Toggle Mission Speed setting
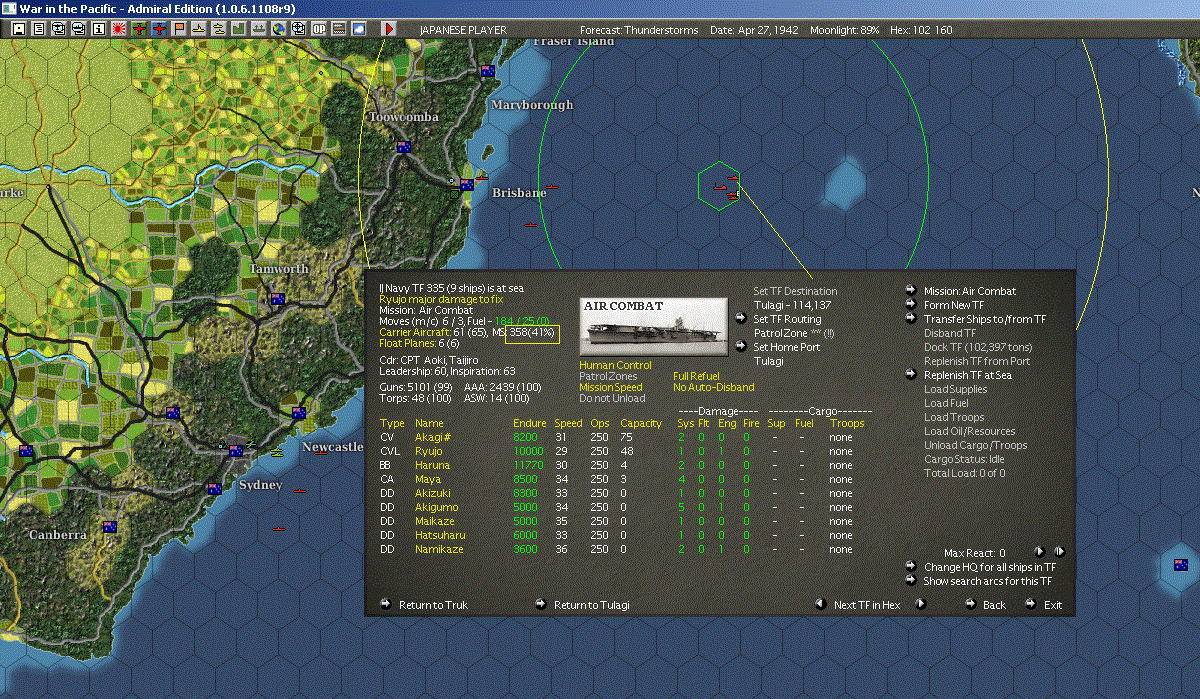The image size is (1200, 699). 610,387
